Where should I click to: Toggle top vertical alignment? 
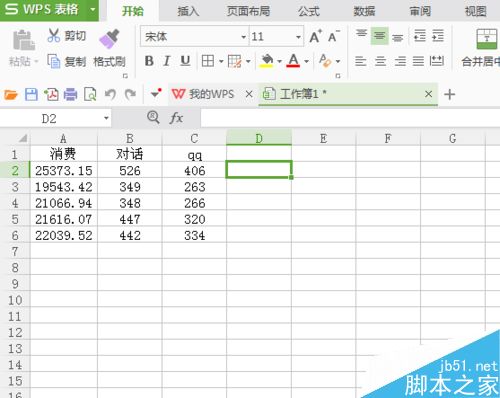click(x=361, y=35)
